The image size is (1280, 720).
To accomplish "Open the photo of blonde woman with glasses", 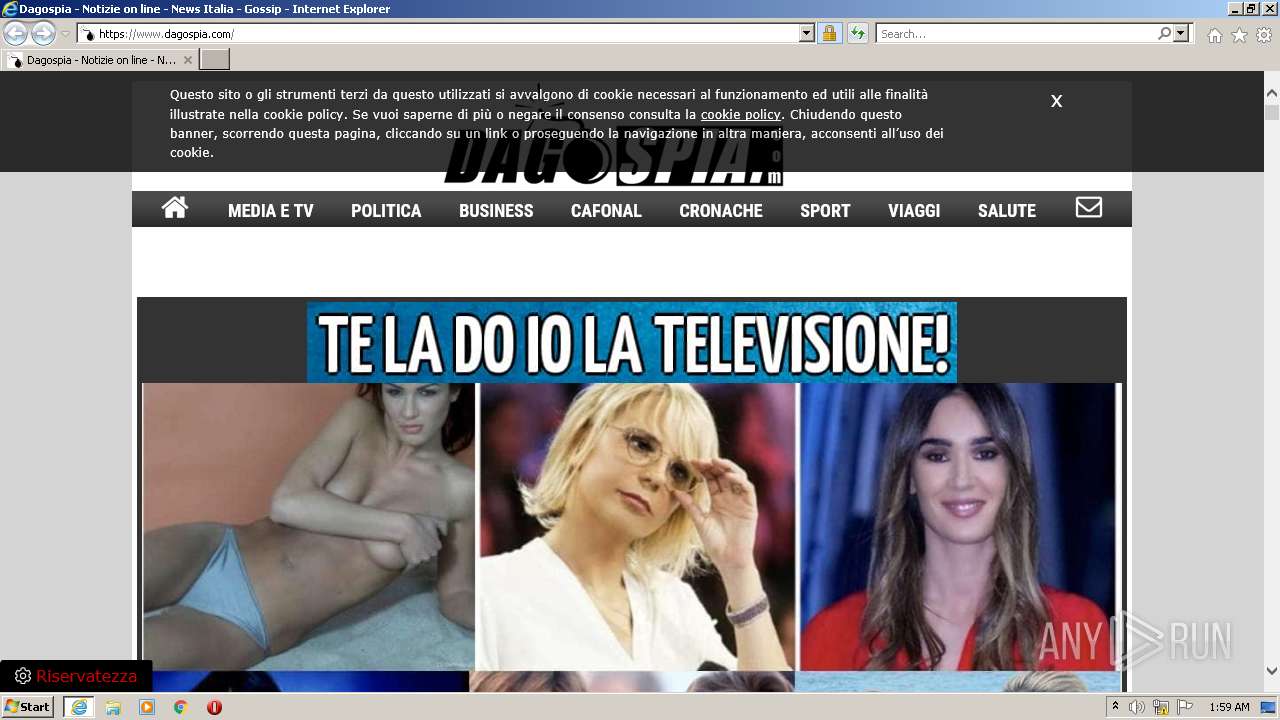I will [x=636, y=527].
